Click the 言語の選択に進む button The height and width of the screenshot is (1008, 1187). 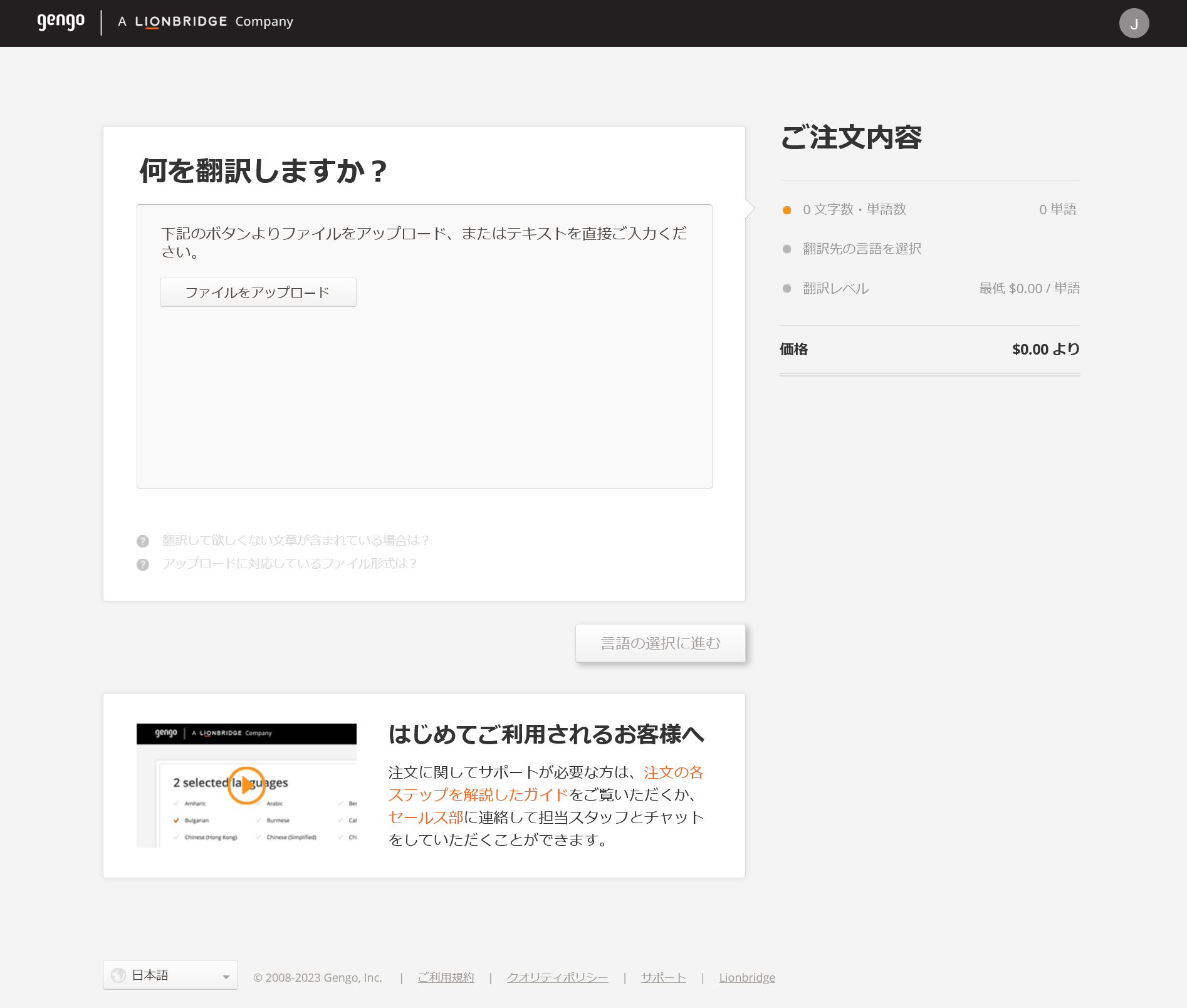click(660, 643)
